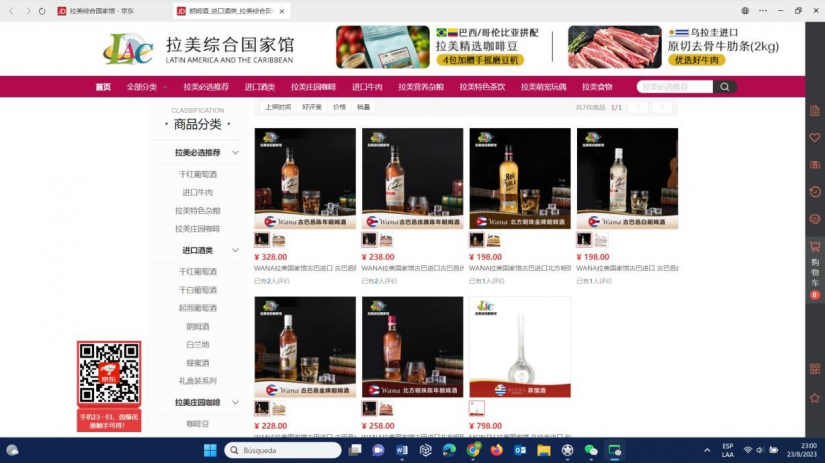
Task: Close the active JD browser tab
Action: (x=281, y=11)
